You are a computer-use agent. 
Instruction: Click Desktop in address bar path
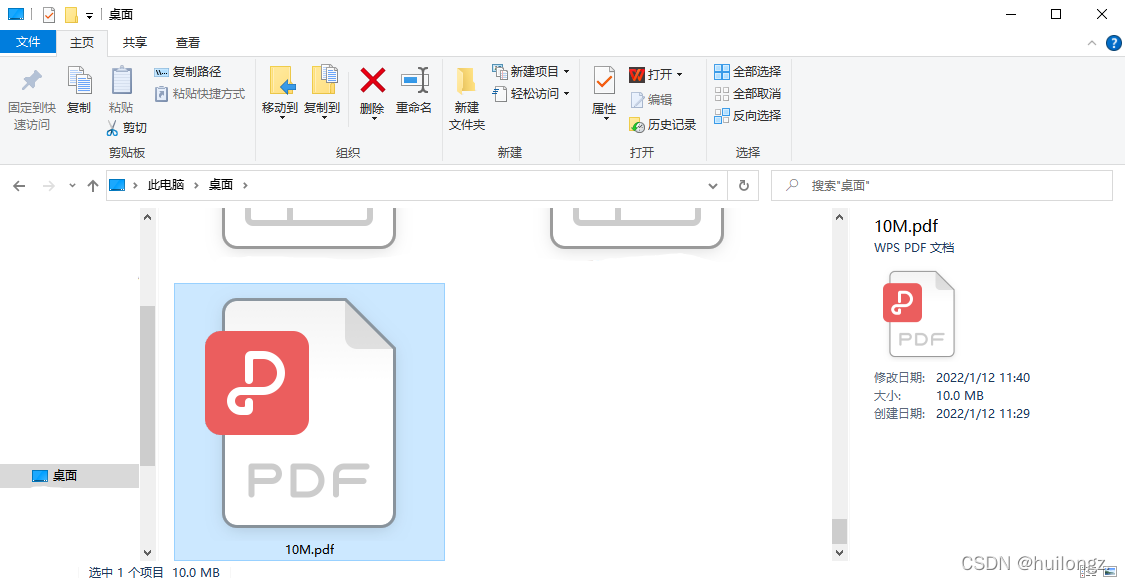pos(221,185)
